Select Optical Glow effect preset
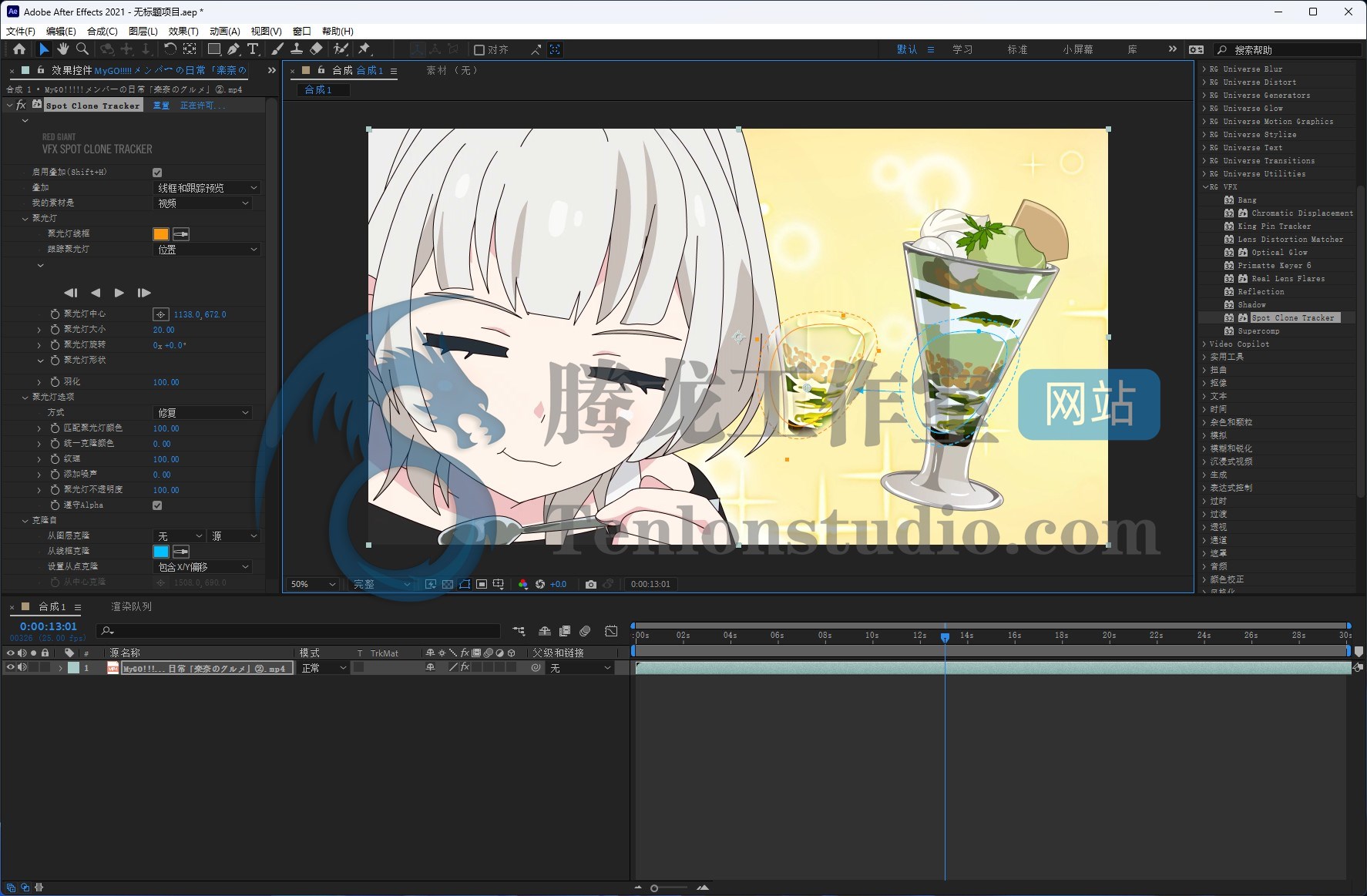This screenshot has width=1367, height=896. coord(1279,253)
